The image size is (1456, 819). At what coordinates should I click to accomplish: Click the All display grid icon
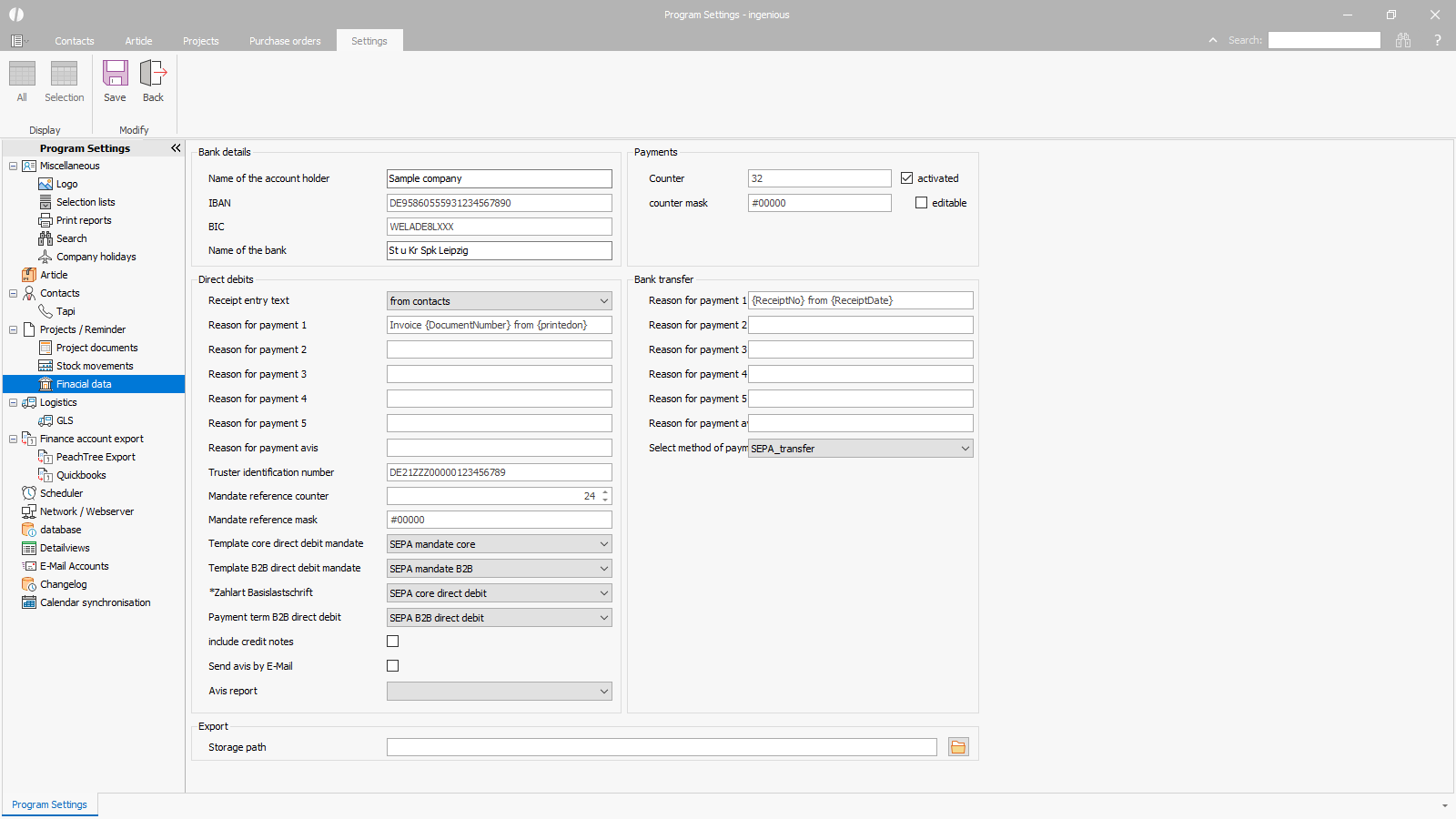tap(22, 74)
